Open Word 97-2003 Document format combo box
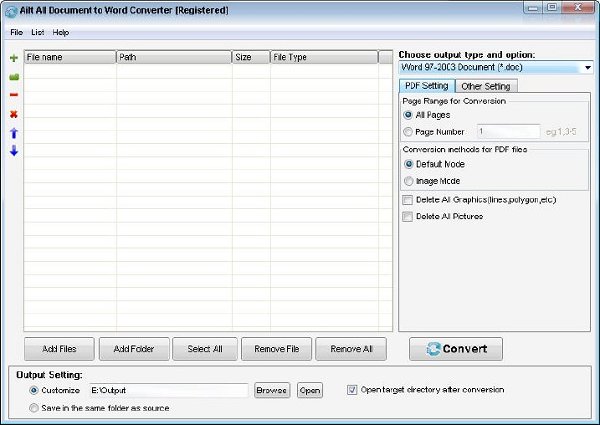 (496, 68)
